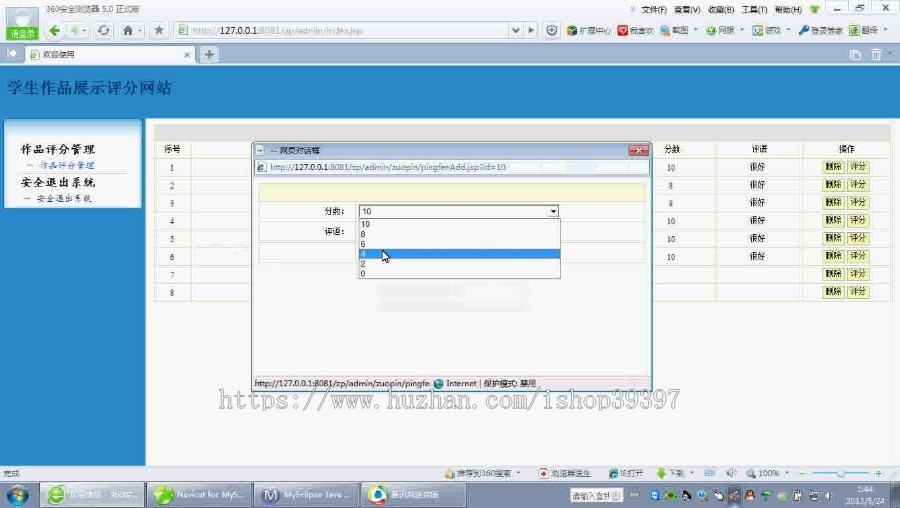Click the QQ penguin tray icon
900x508 pixels.
tap(750, 495)
